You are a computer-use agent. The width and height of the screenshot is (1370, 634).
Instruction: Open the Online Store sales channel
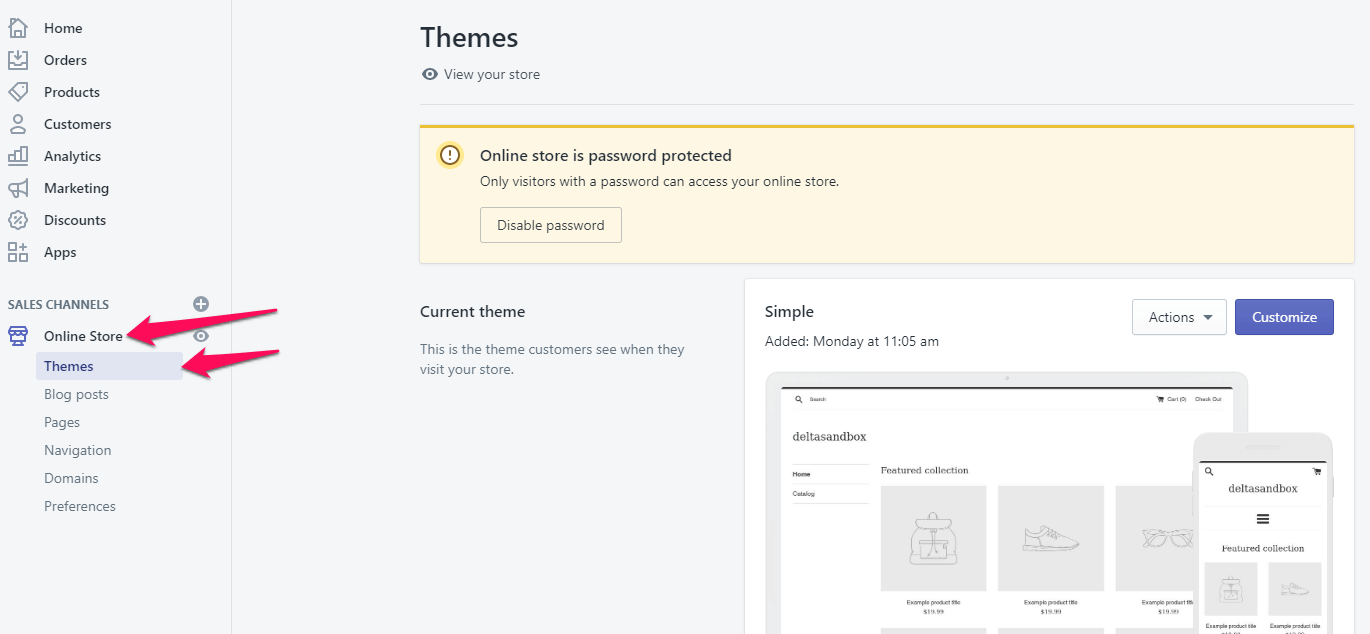click(83, 336)
